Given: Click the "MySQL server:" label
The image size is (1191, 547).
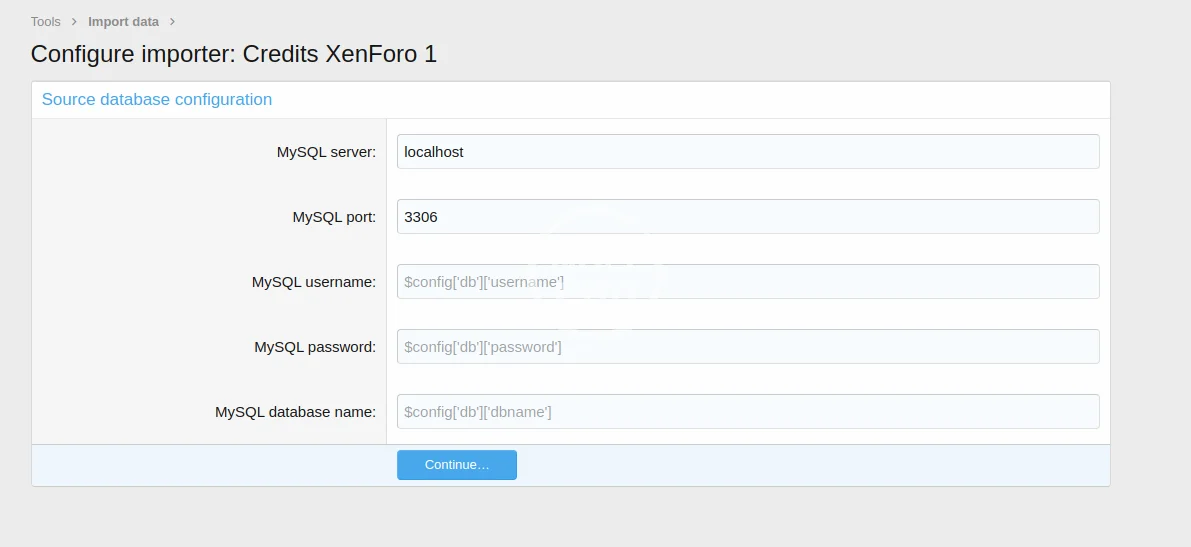Looking at the screenshot, I should click(326, 152).
